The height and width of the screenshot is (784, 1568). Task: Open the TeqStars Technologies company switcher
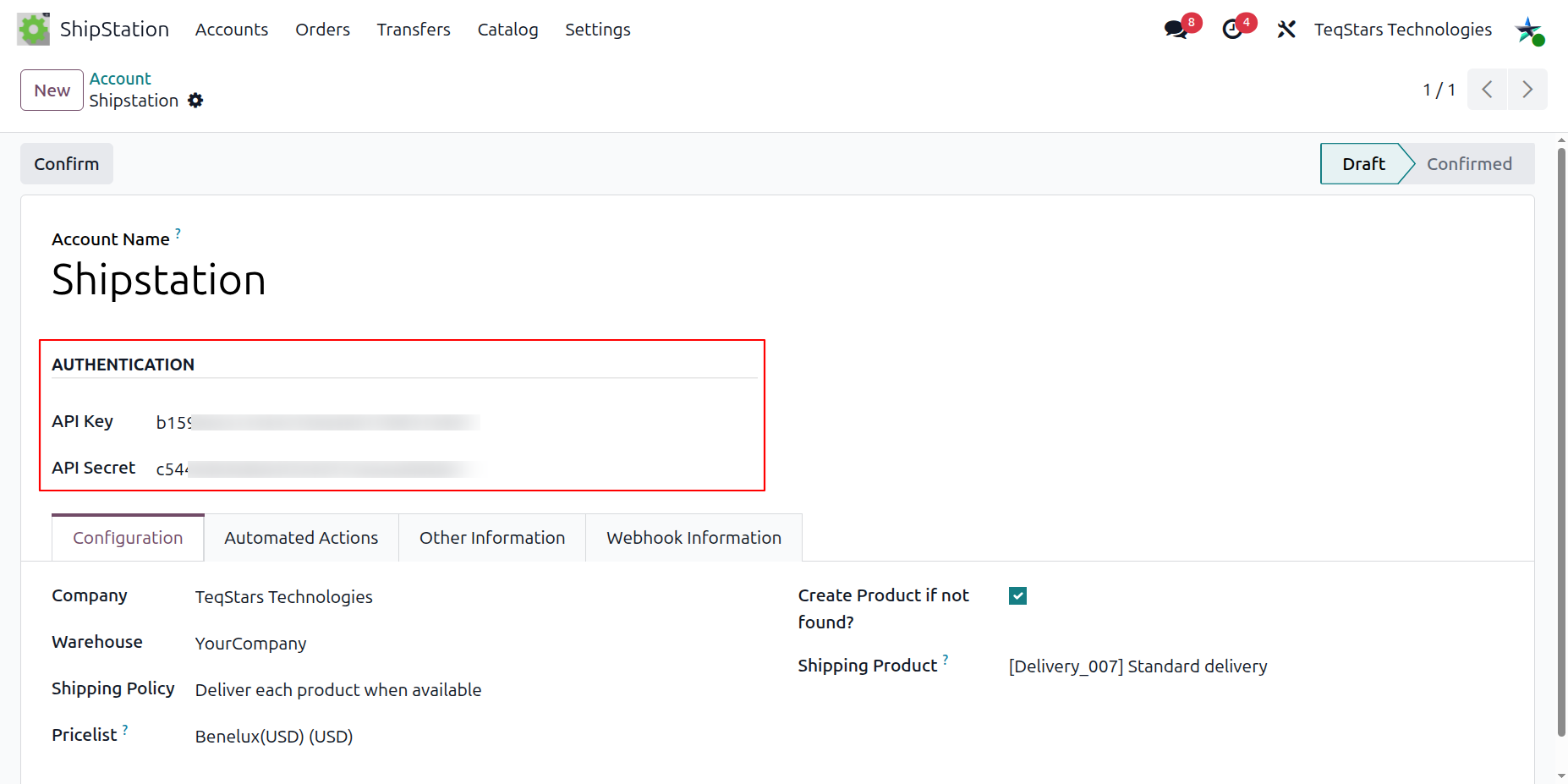tap(1403, 30)
